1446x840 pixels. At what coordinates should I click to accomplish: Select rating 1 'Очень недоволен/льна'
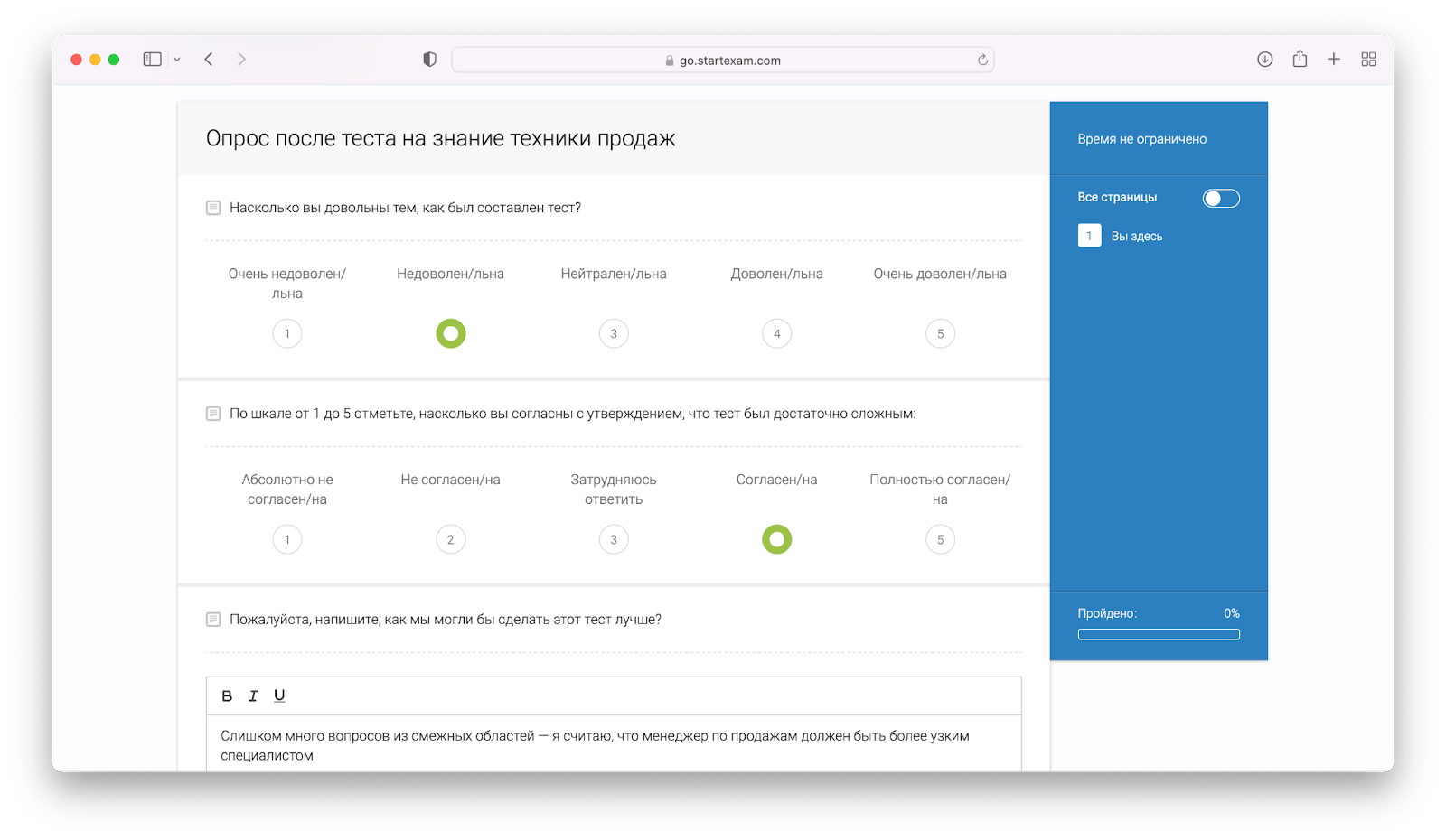coord(287,334)
